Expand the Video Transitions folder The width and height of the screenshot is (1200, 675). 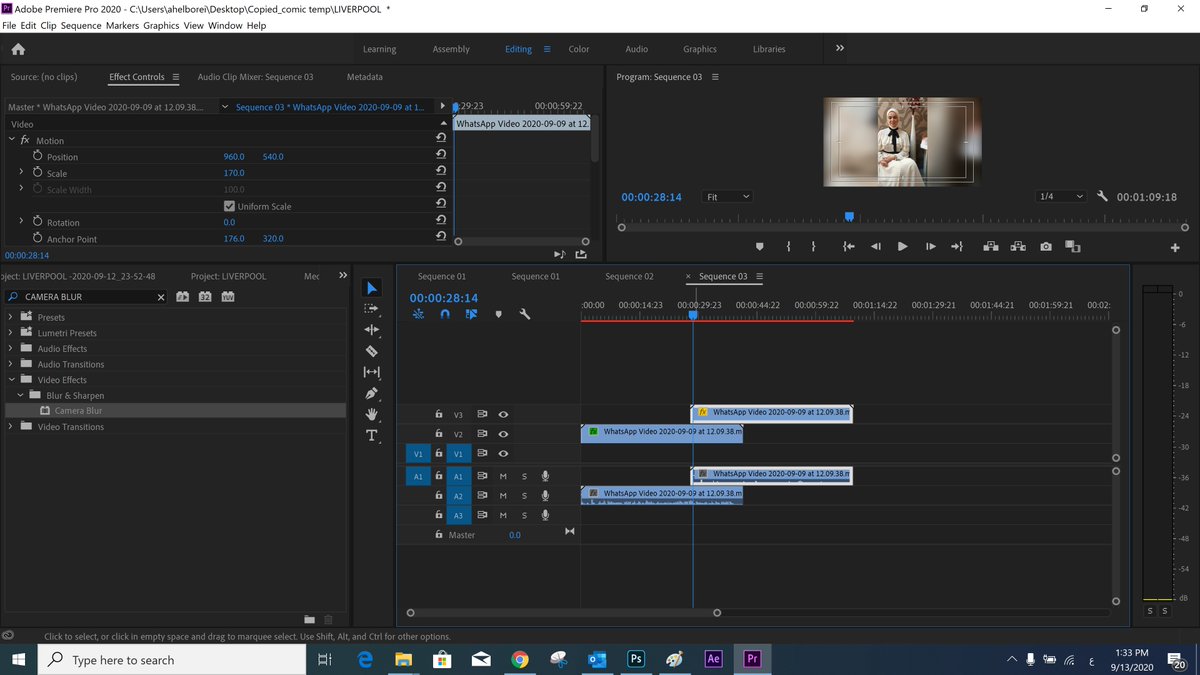[12, 427]
